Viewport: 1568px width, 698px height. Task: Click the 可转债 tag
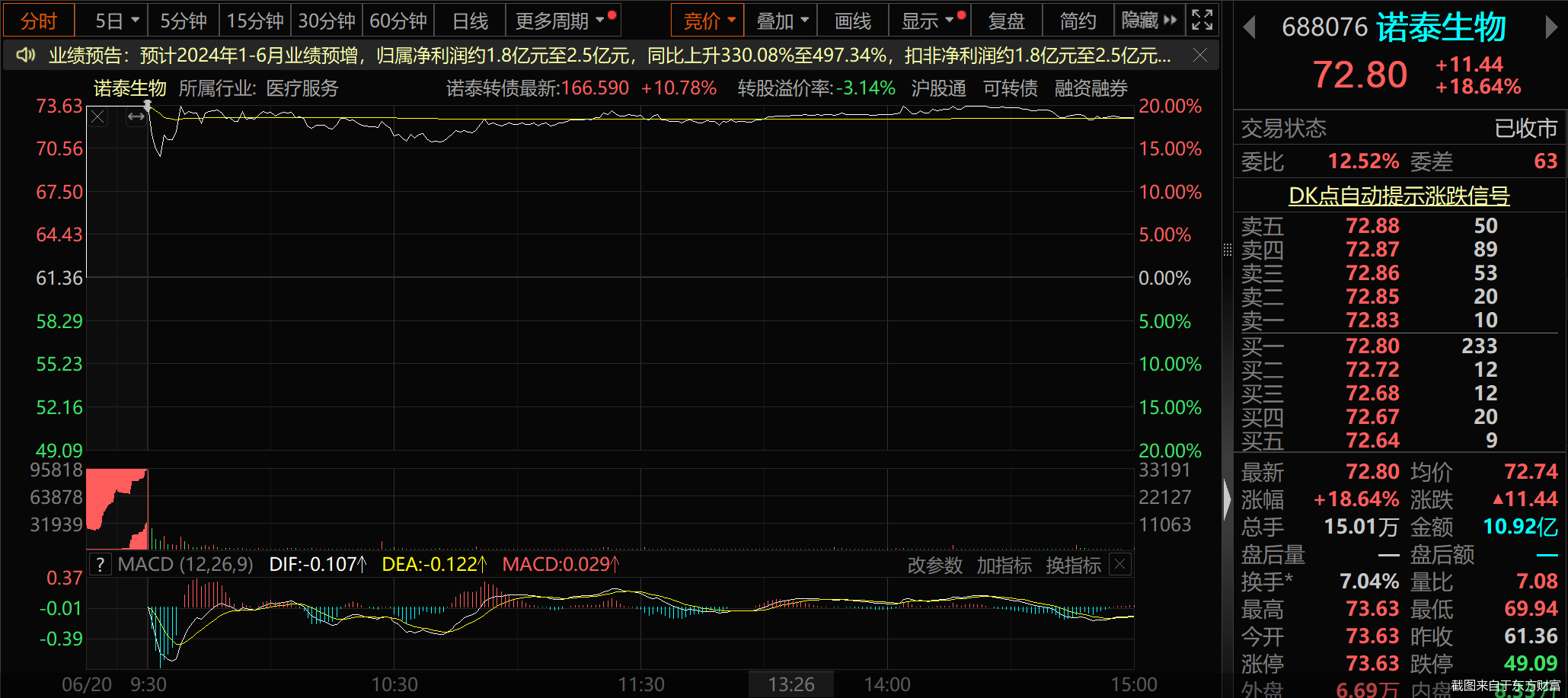point(1011,88)
